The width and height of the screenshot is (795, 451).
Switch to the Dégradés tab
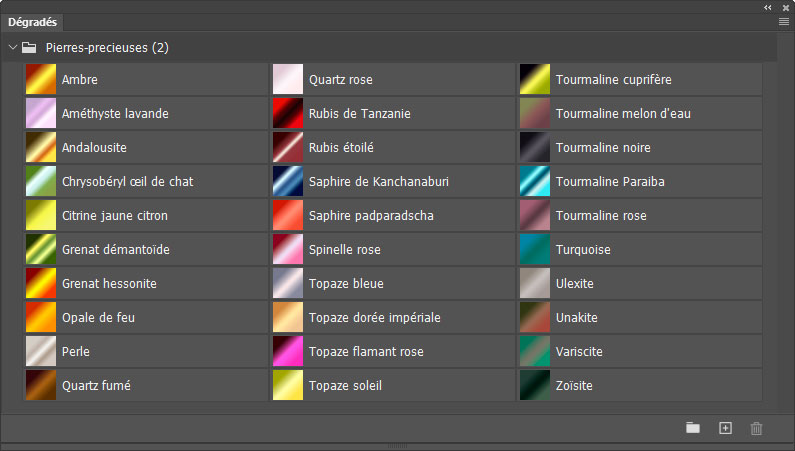point(33,21)
